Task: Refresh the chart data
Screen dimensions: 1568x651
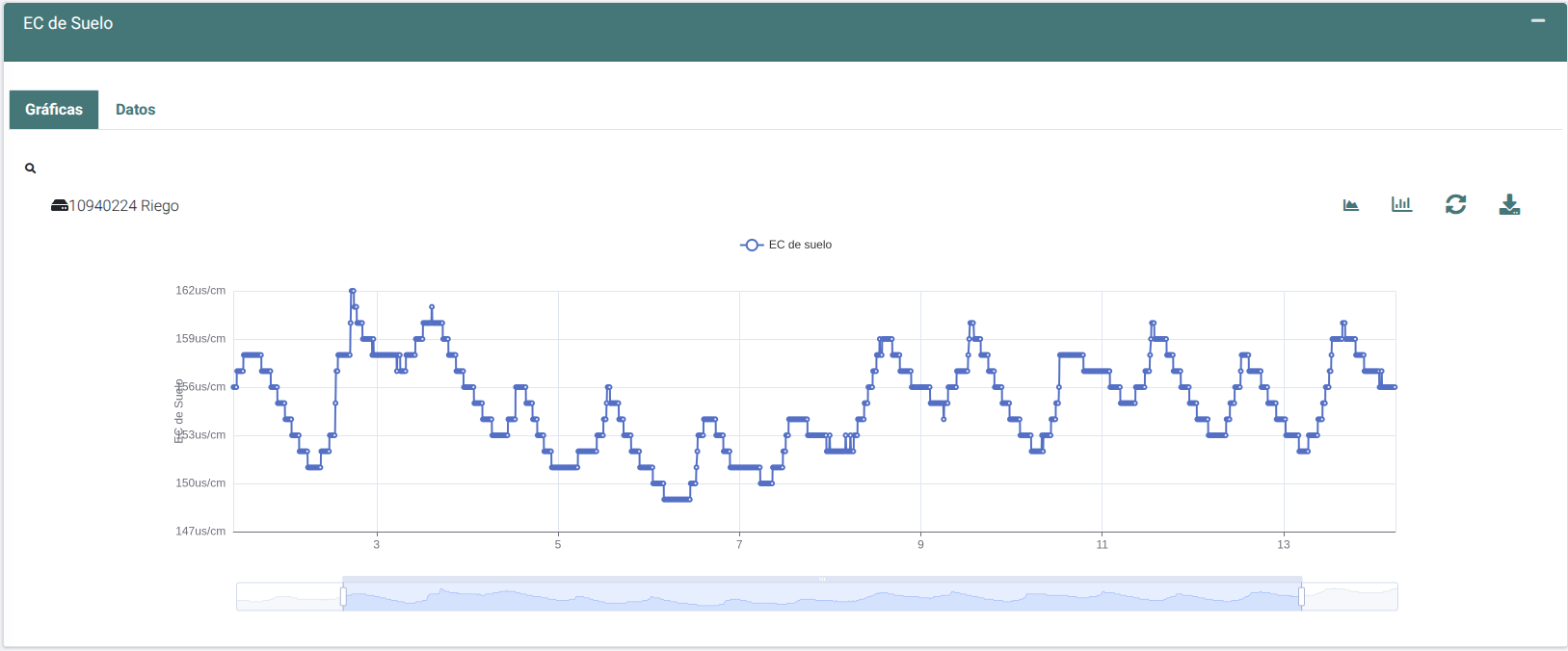Action: 1455,204
